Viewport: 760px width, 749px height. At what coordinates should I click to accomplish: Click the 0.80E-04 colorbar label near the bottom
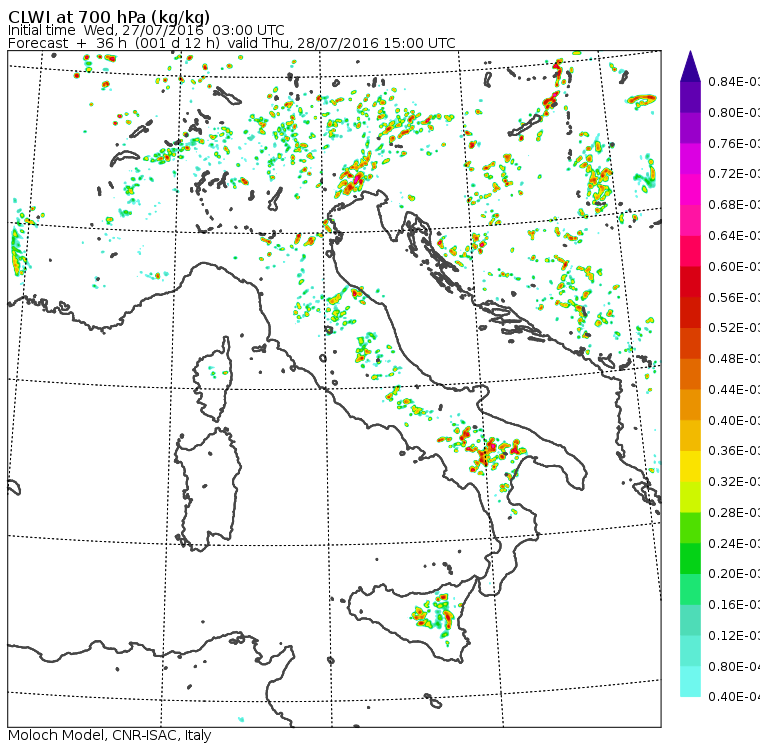click(x=734, y=667)
